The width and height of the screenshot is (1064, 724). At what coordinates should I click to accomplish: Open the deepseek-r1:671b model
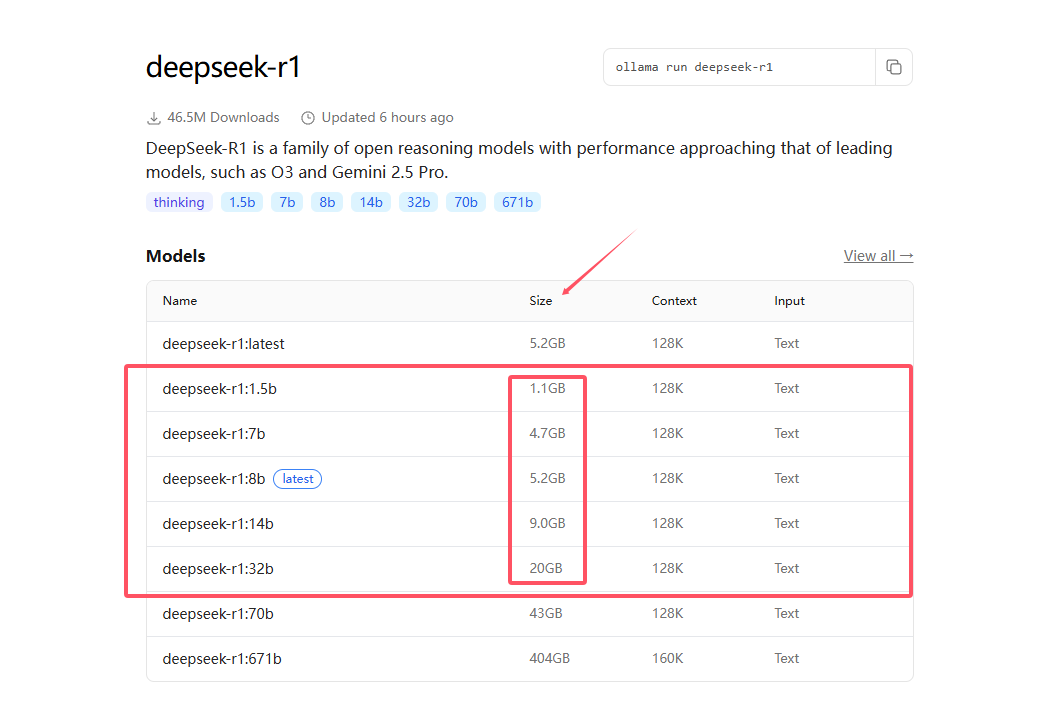222,659
